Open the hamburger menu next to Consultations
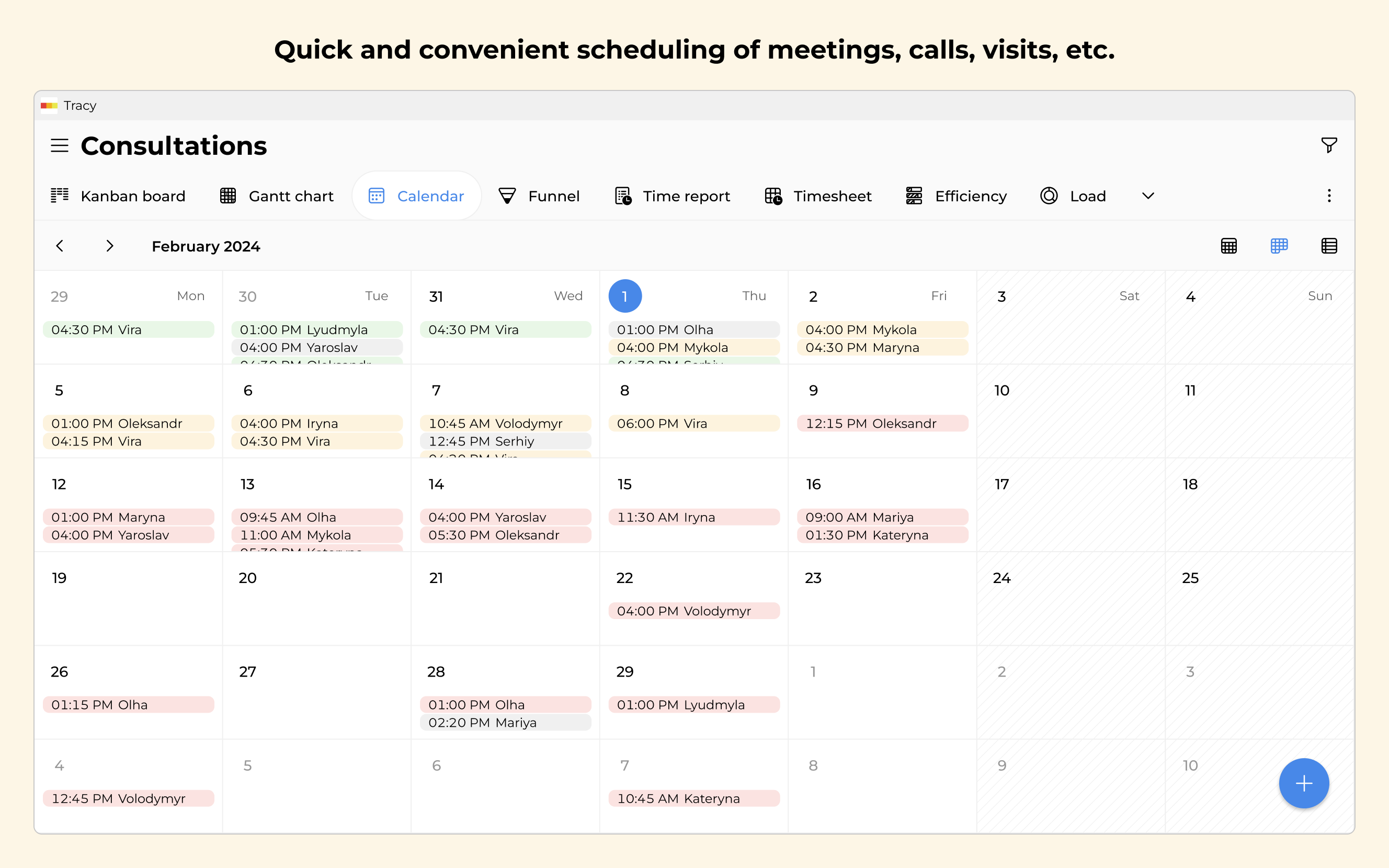 (x=59, y=146)
